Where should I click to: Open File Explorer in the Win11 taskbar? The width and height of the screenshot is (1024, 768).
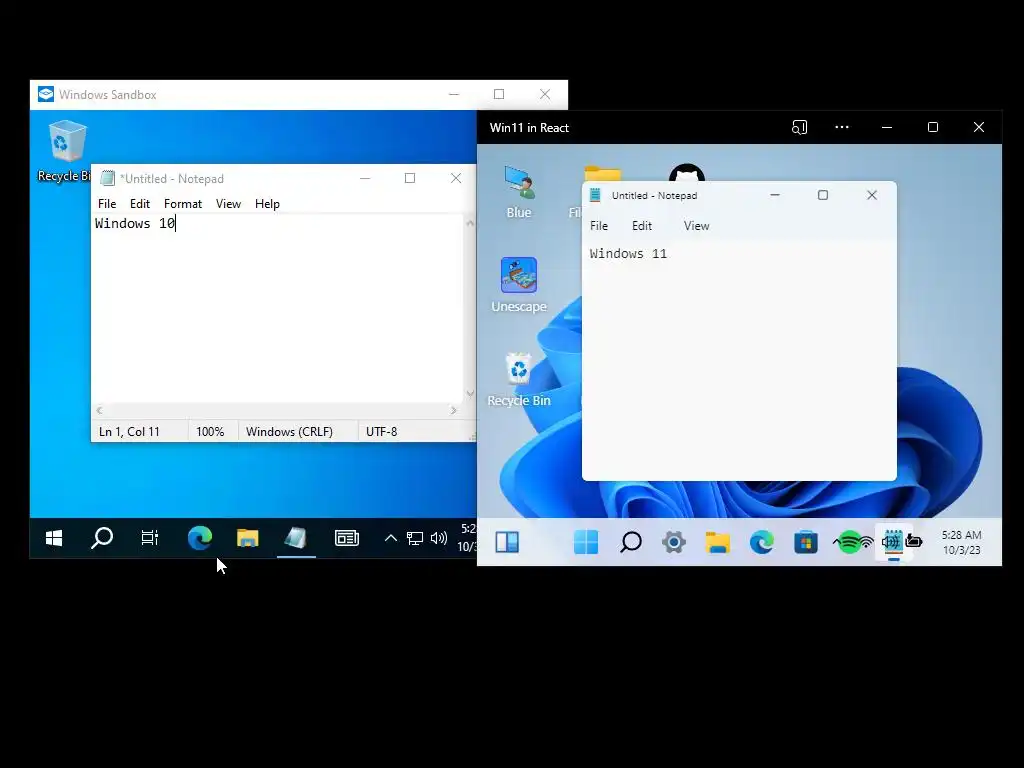click(718, 542)
